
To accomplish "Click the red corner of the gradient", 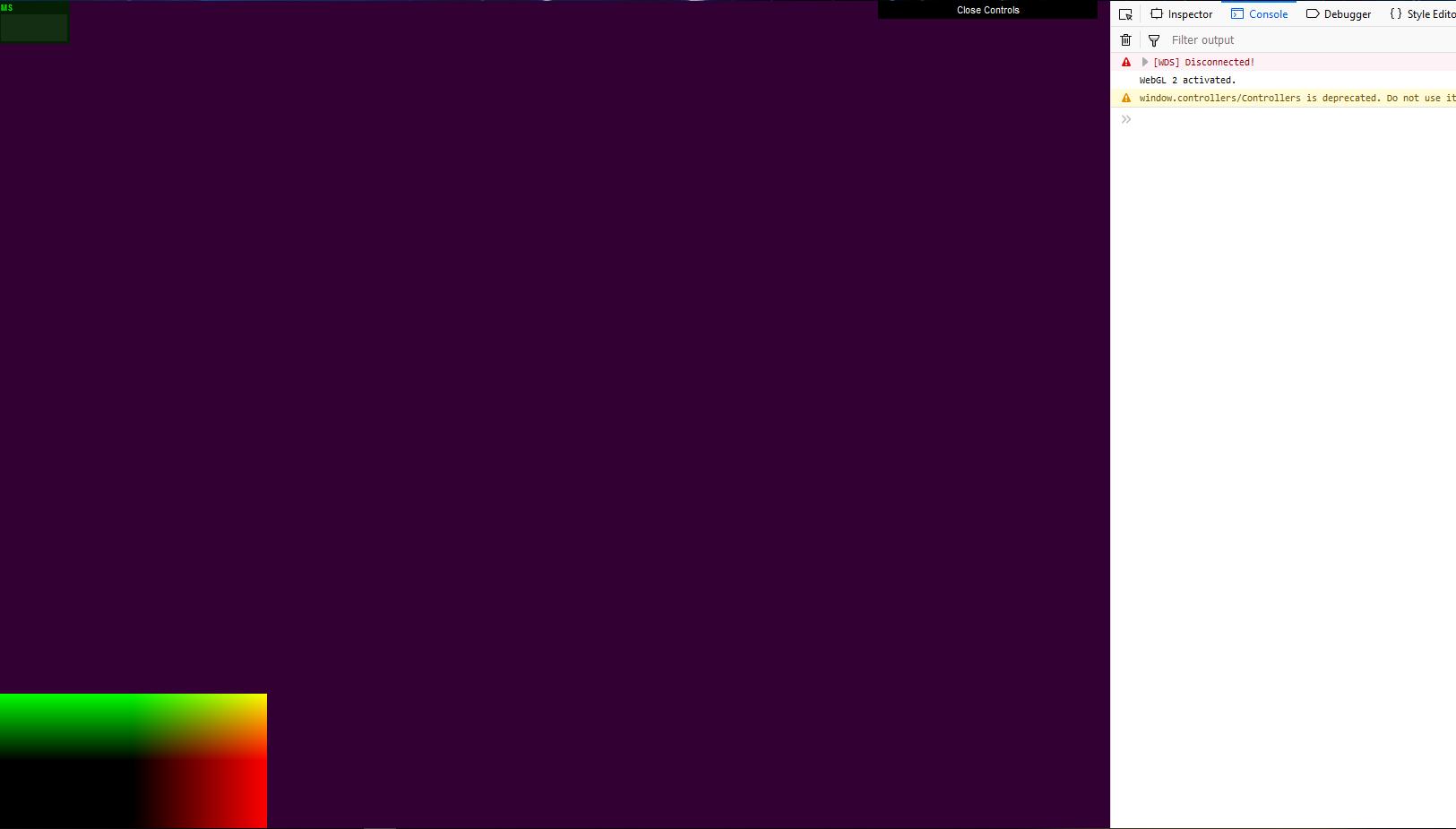I will 251,811.
